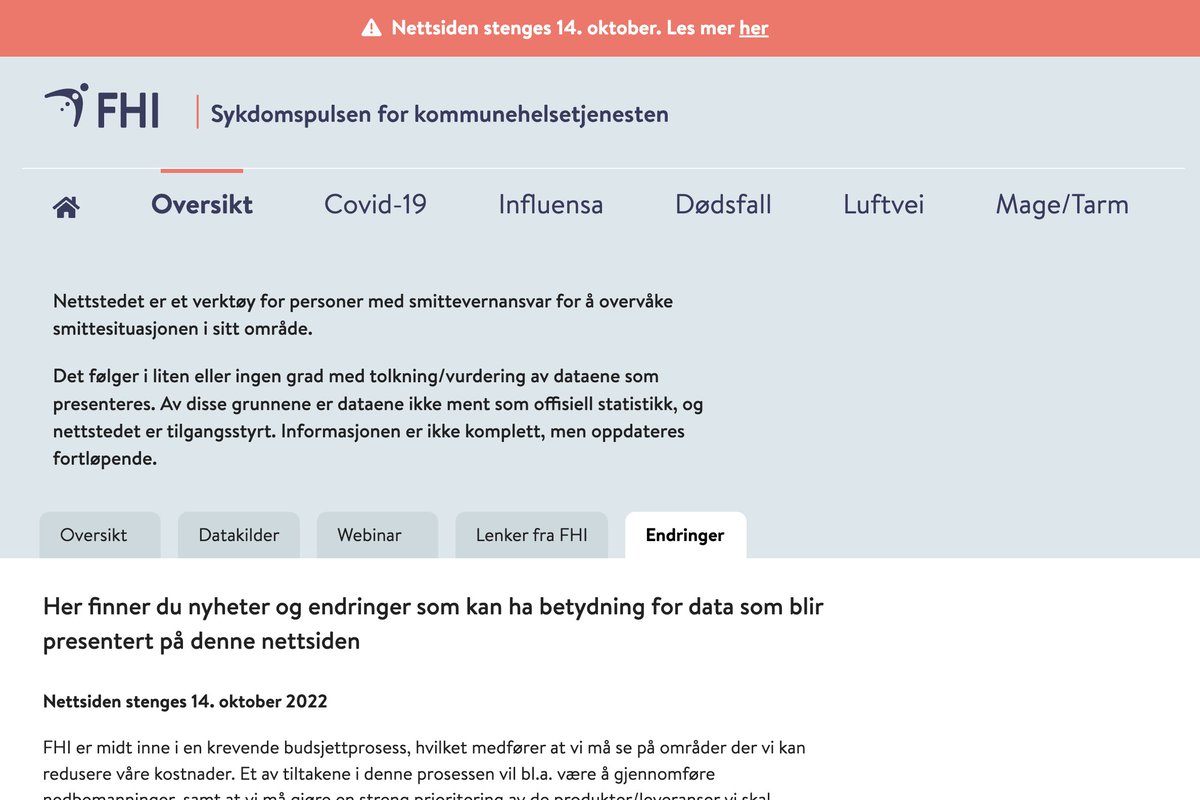Open the Influensa section
The width and height of the screenshot is (1200, 800).
point(551,204)
